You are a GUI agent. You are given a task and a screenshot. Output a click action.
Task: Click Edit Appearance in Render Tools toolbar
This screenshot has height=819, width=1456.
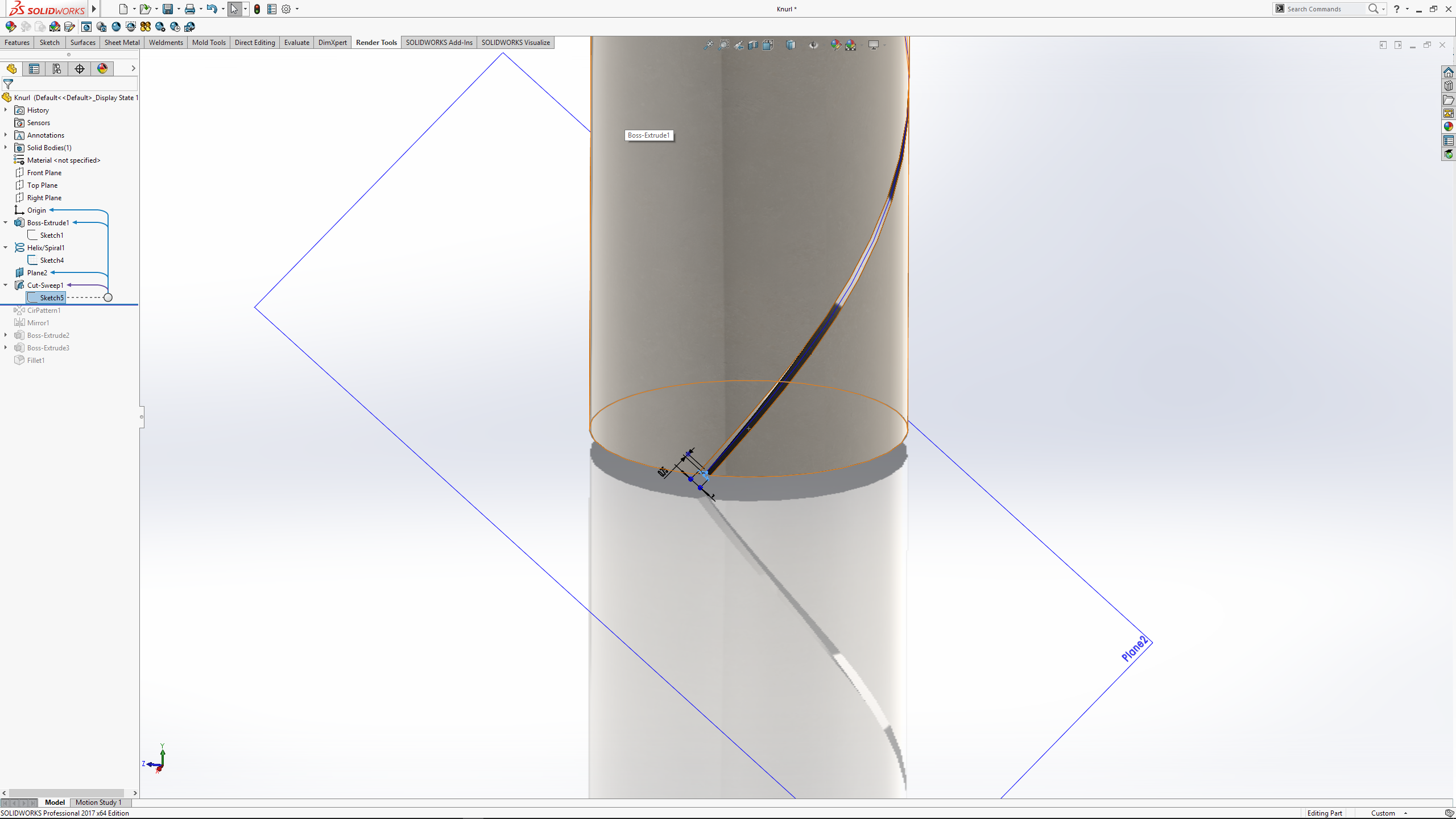click(x=10, y=27)
